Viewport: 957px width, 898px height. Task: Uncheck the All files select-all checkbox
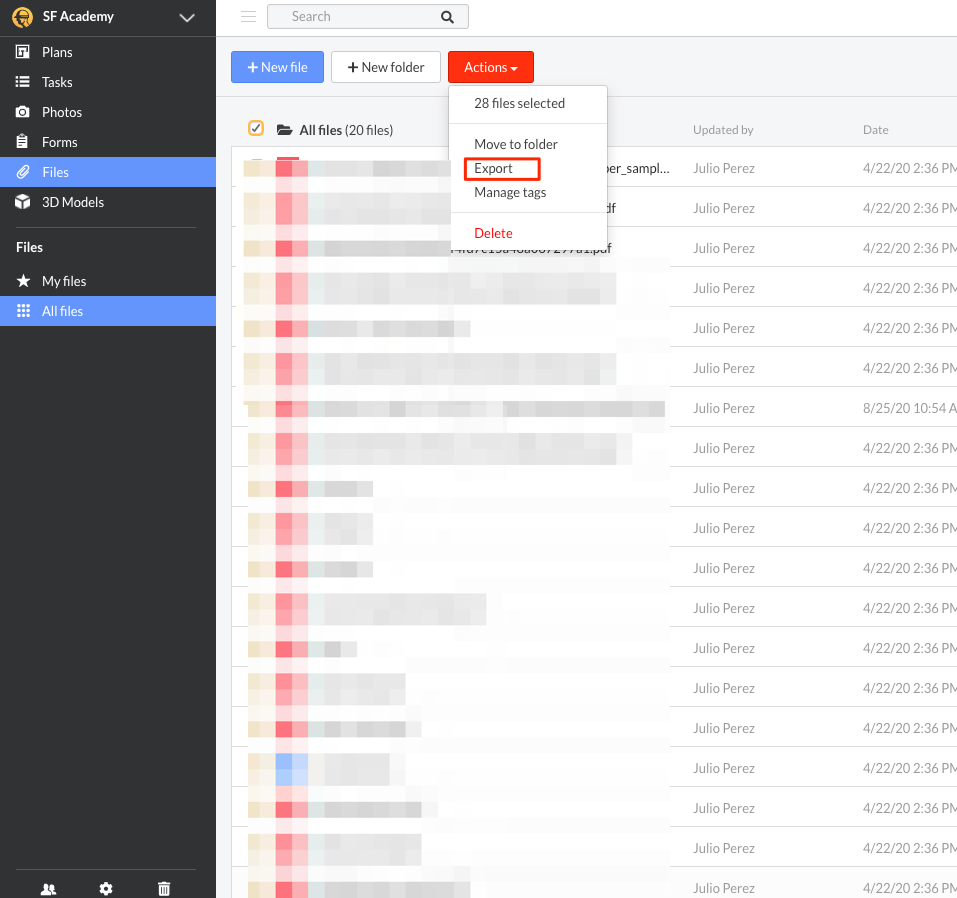[x=256, y=128]
